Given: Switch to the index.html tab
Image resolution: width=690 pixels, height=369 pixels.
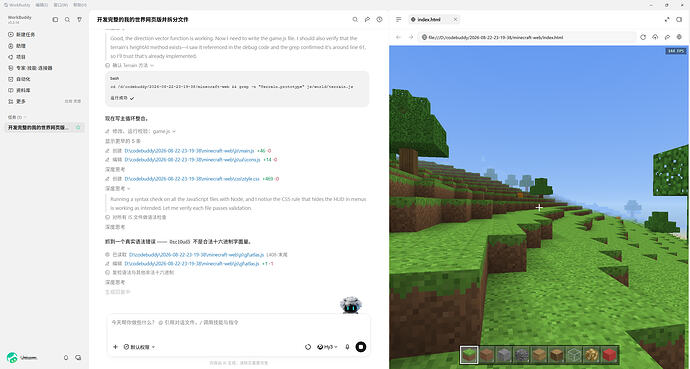Looking at the screenshot, I should [429, 19].
